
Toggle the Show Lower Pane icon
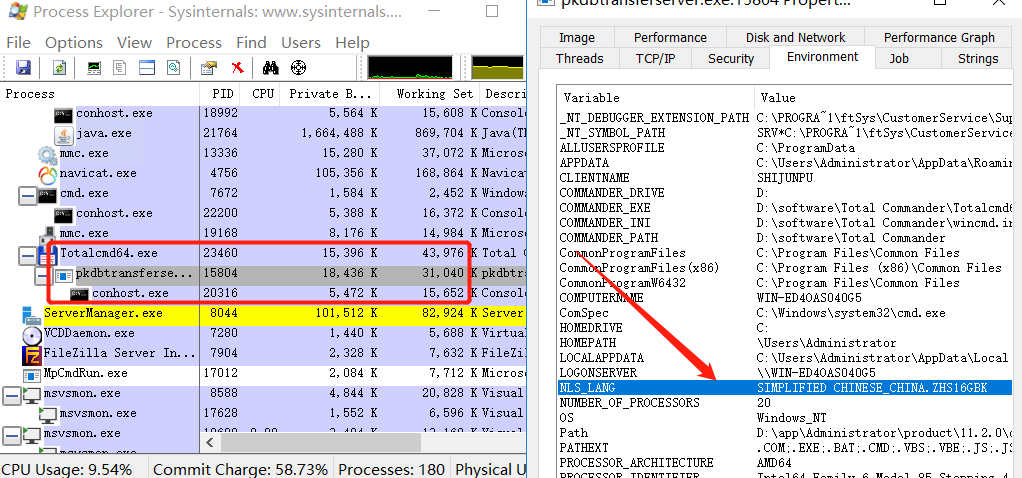(x=147, y=68)
